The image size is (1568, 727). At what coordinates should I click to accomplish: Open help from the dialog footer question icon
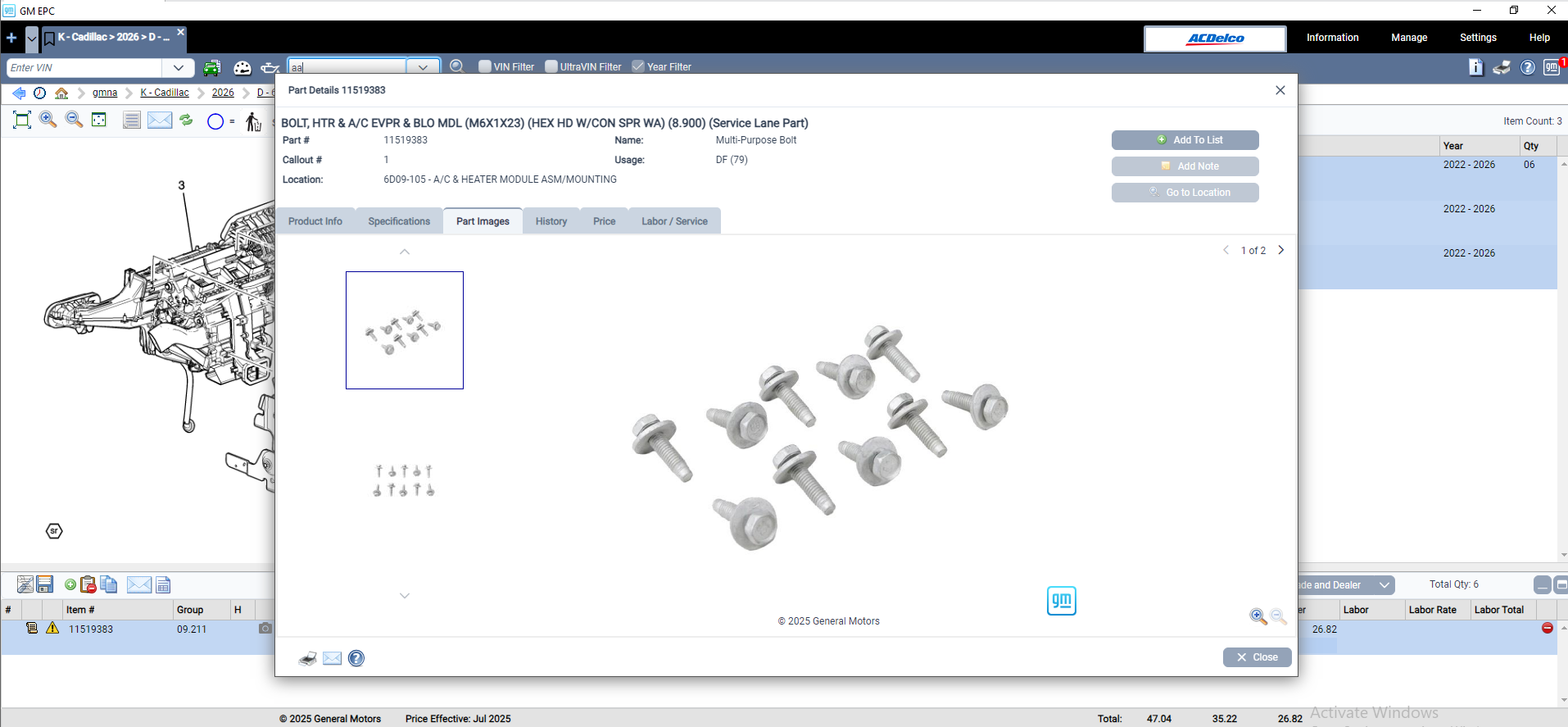(x=356, y=658)
